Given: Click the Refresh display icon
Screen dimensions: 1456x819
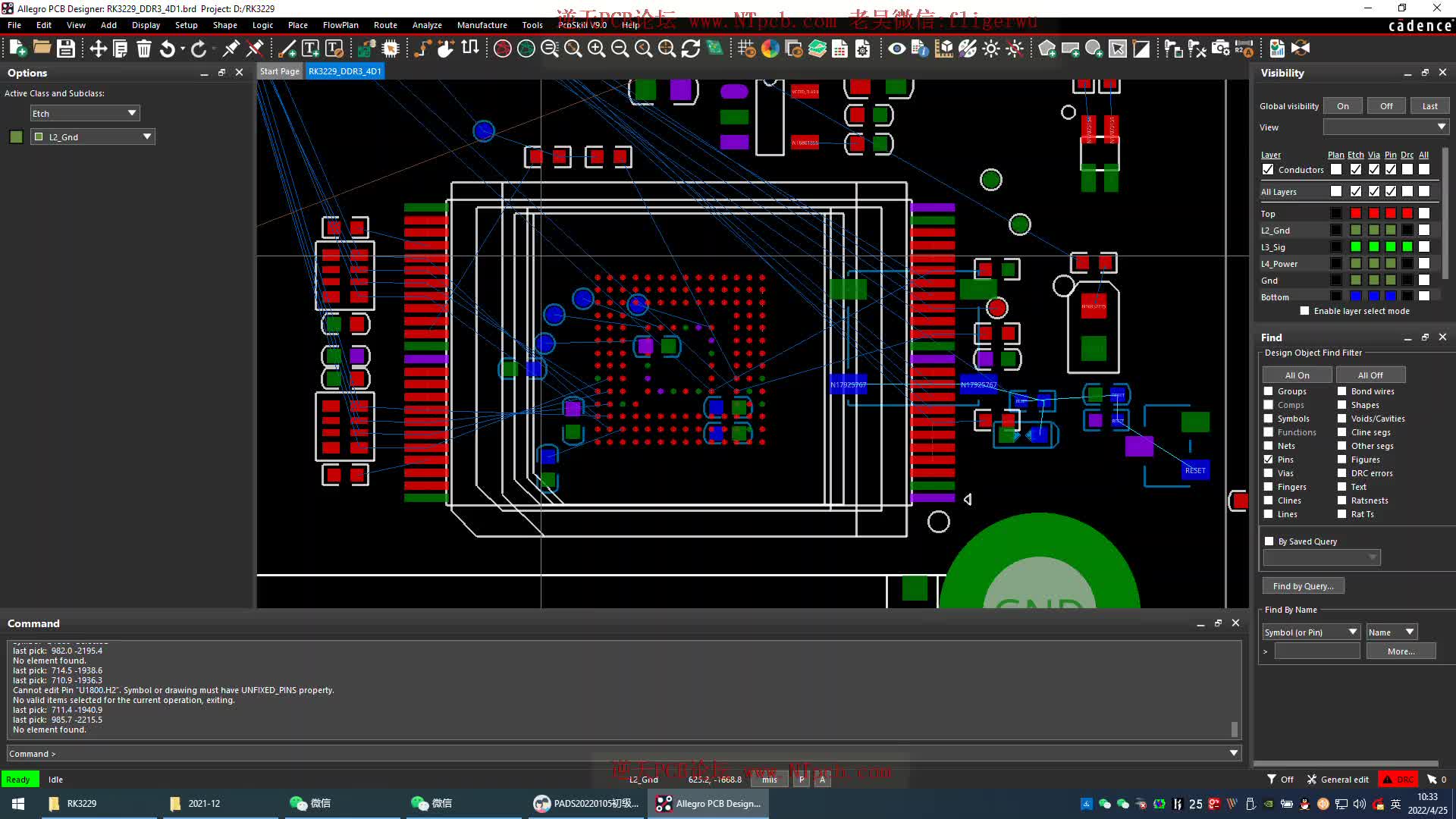Looking at the screenshot, I should point(690,49).
